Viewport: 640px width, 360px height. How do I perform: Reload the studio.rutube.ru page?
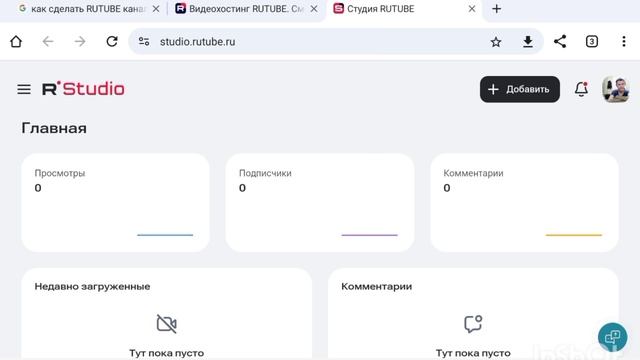(112, 42)
